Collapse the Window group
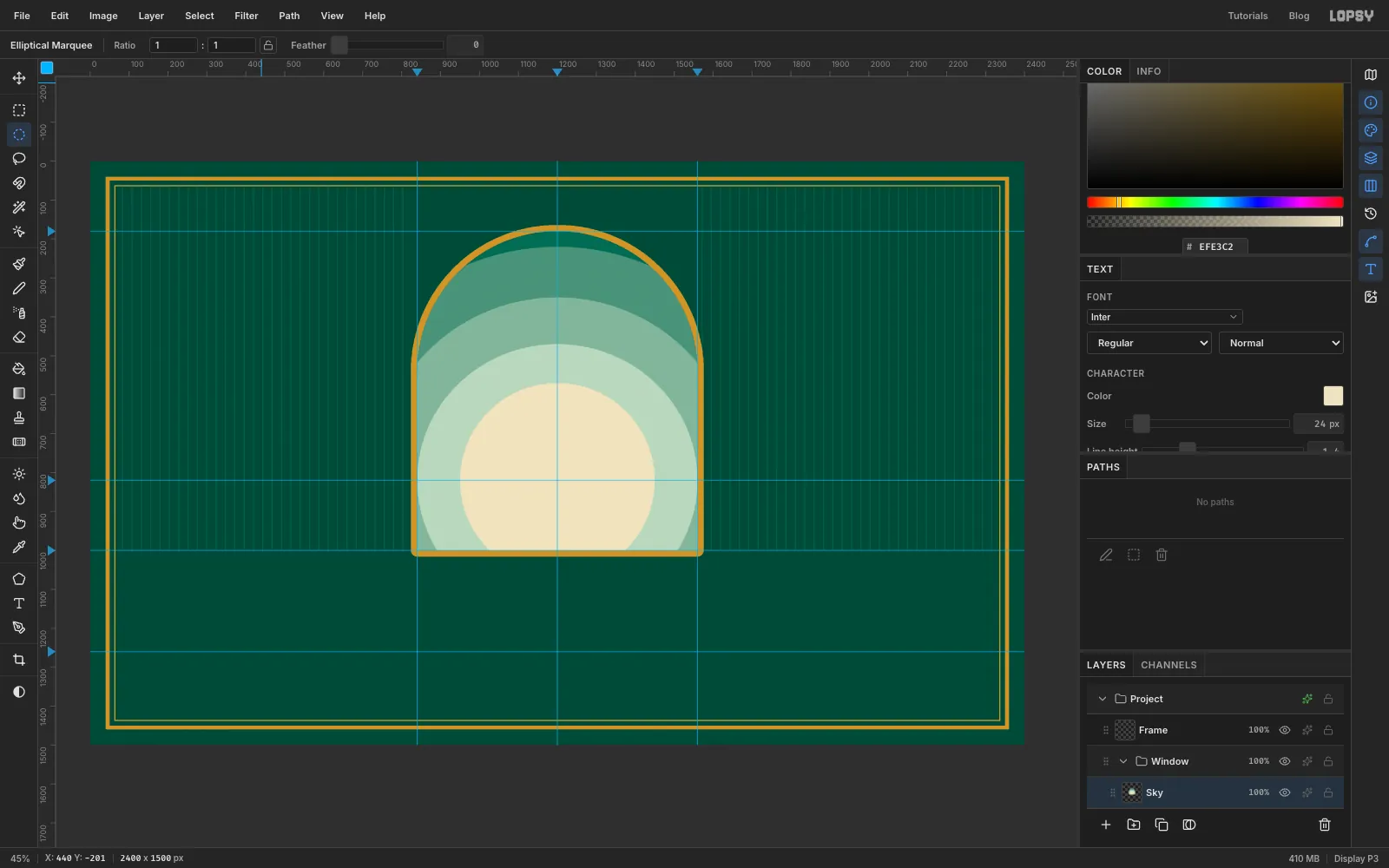 coord(1123,761)
